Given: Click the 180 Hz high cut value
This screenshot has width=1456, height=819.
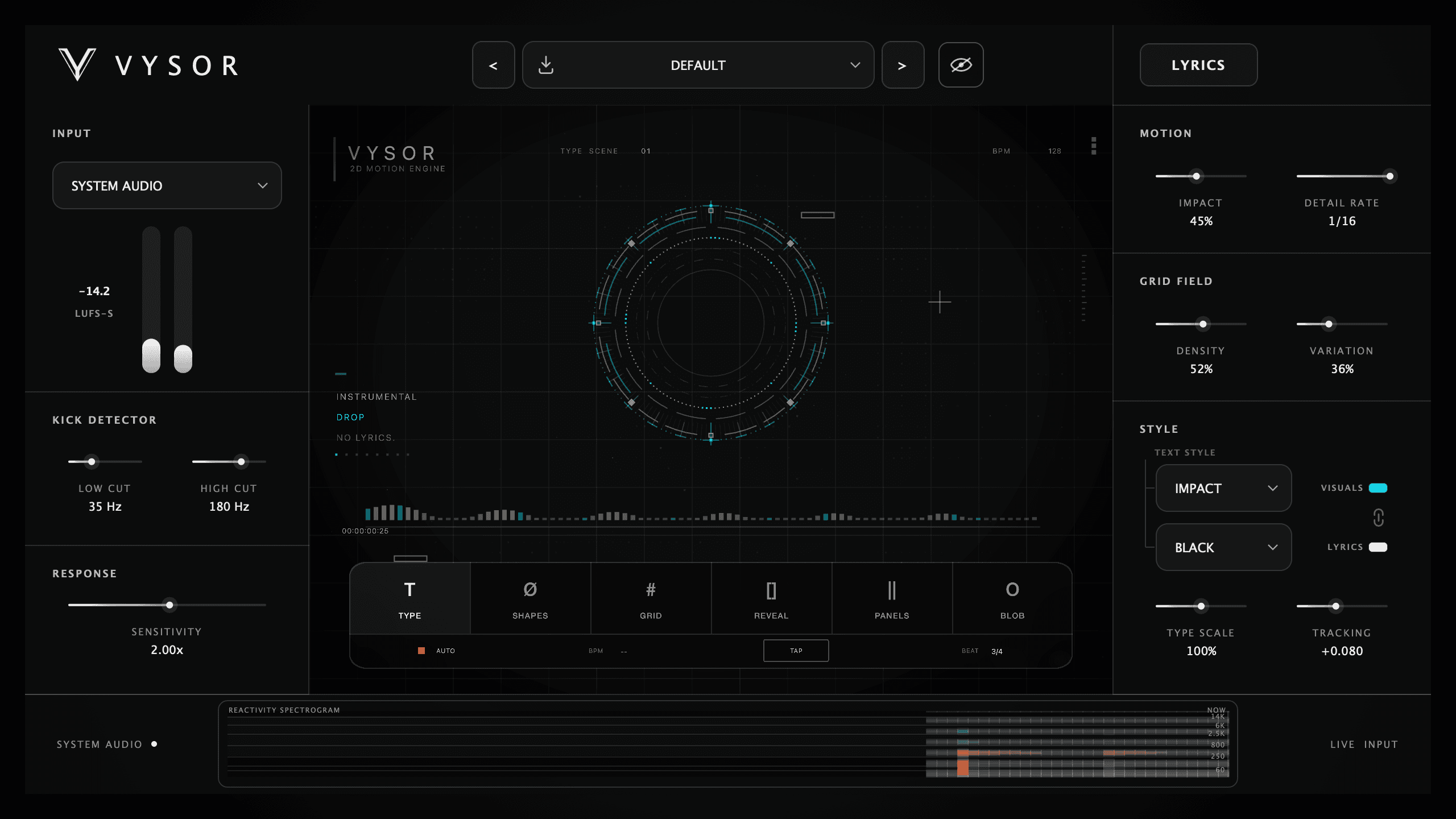Looking at the screenshot, I should 229,507.
